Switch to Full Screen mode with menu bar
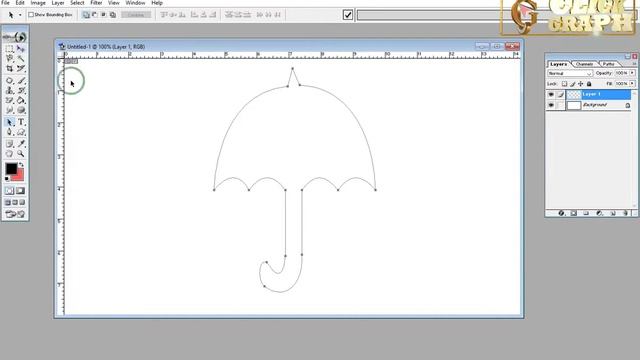The width and height of the screenshot is (640, 360). tap(15, 202)
